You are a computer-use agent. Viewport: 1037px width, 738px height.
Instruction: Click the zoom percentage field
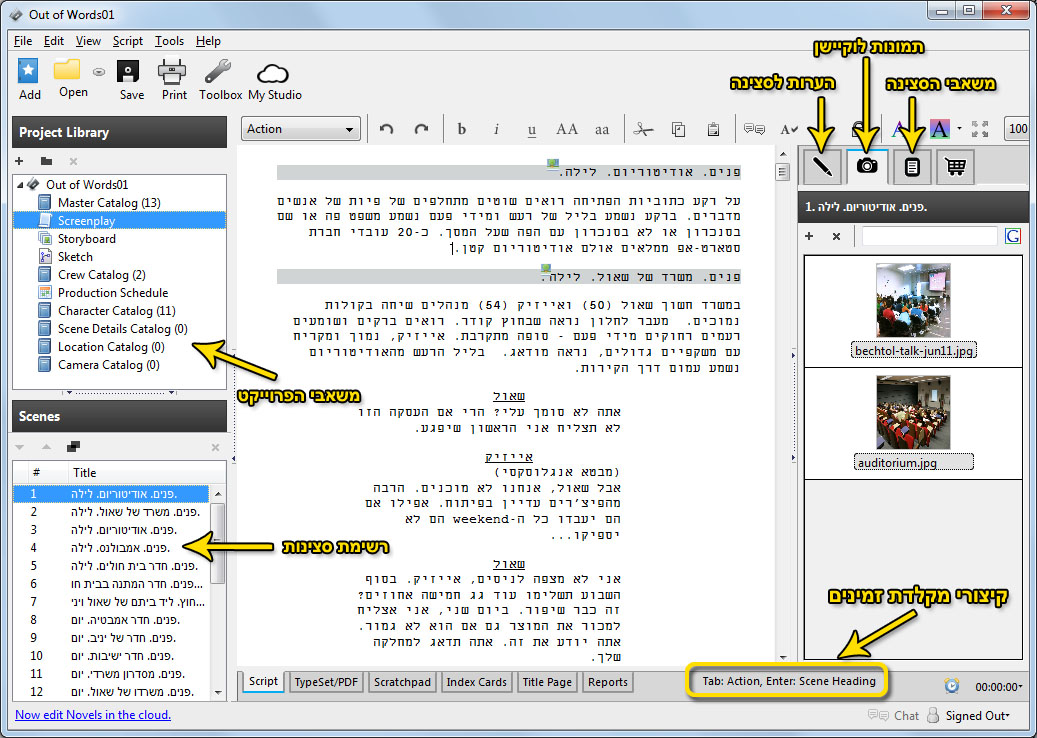pyautogui.click(x=1018, y=129)
